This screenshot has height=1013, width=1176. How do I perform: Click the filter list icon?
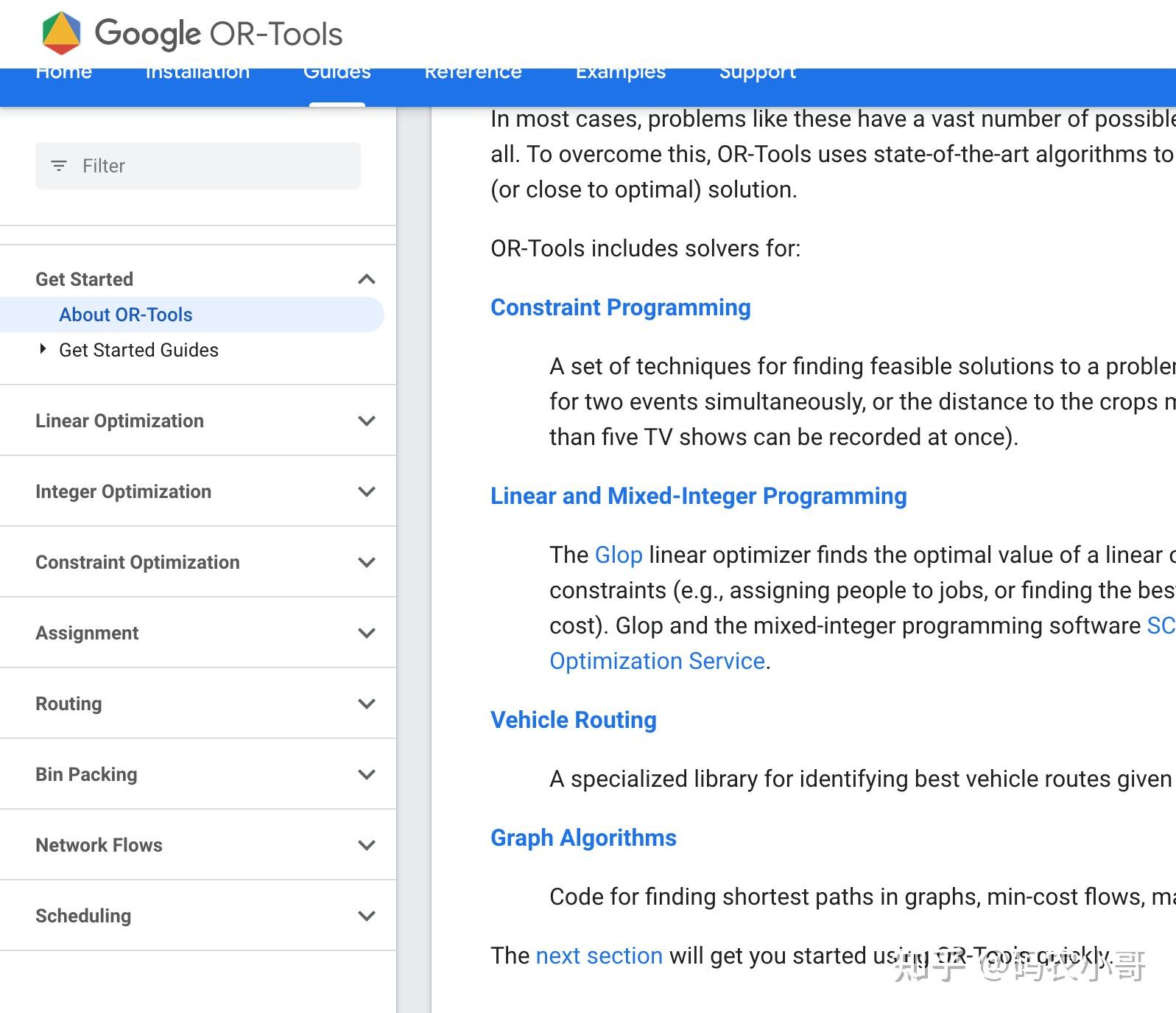pyautogui.click(x=59, y=166)
